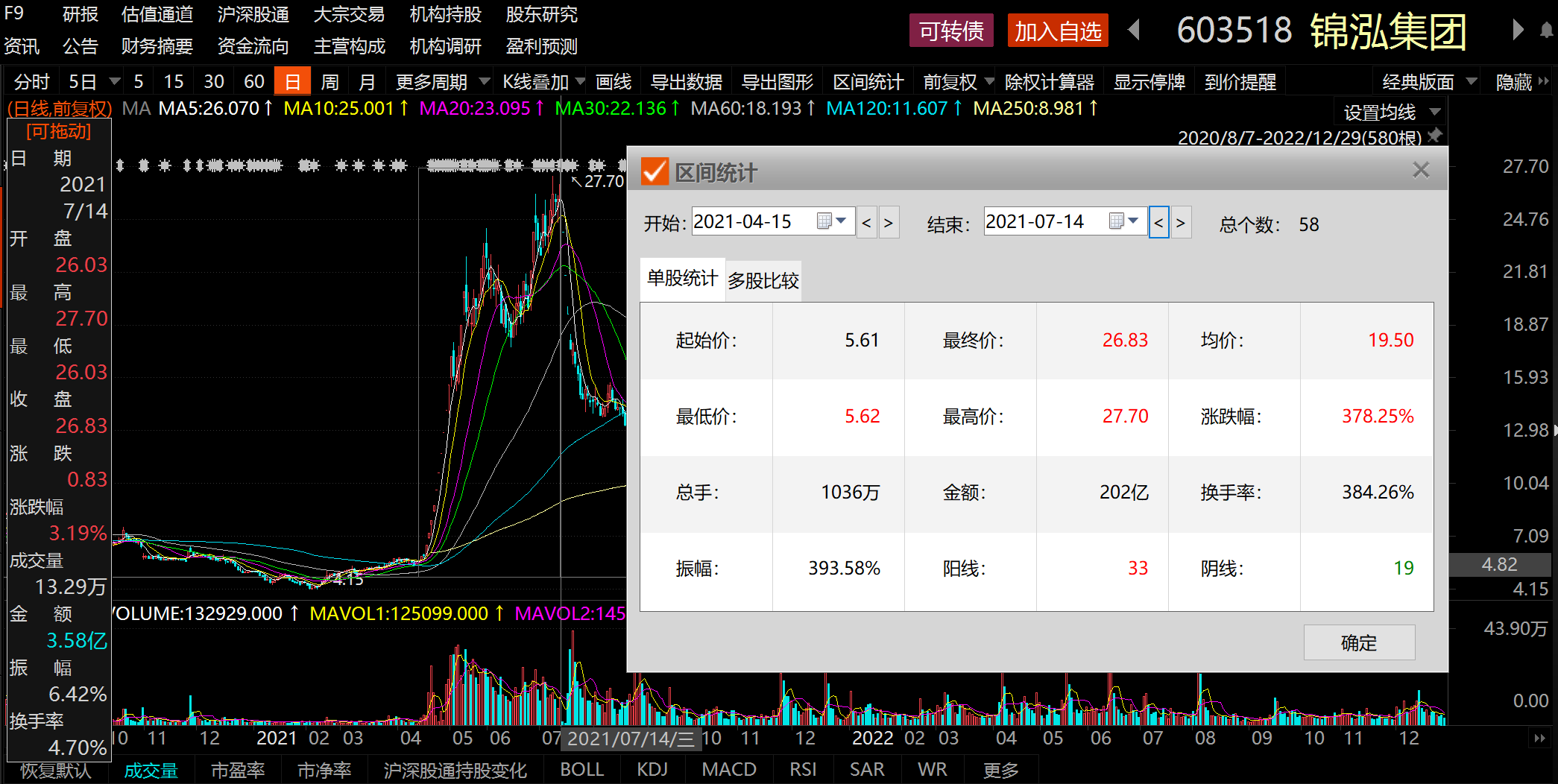Screen dimensions: 1558x784
Task: Expand the 更多周期 dropdown
Action: (442, 81)
